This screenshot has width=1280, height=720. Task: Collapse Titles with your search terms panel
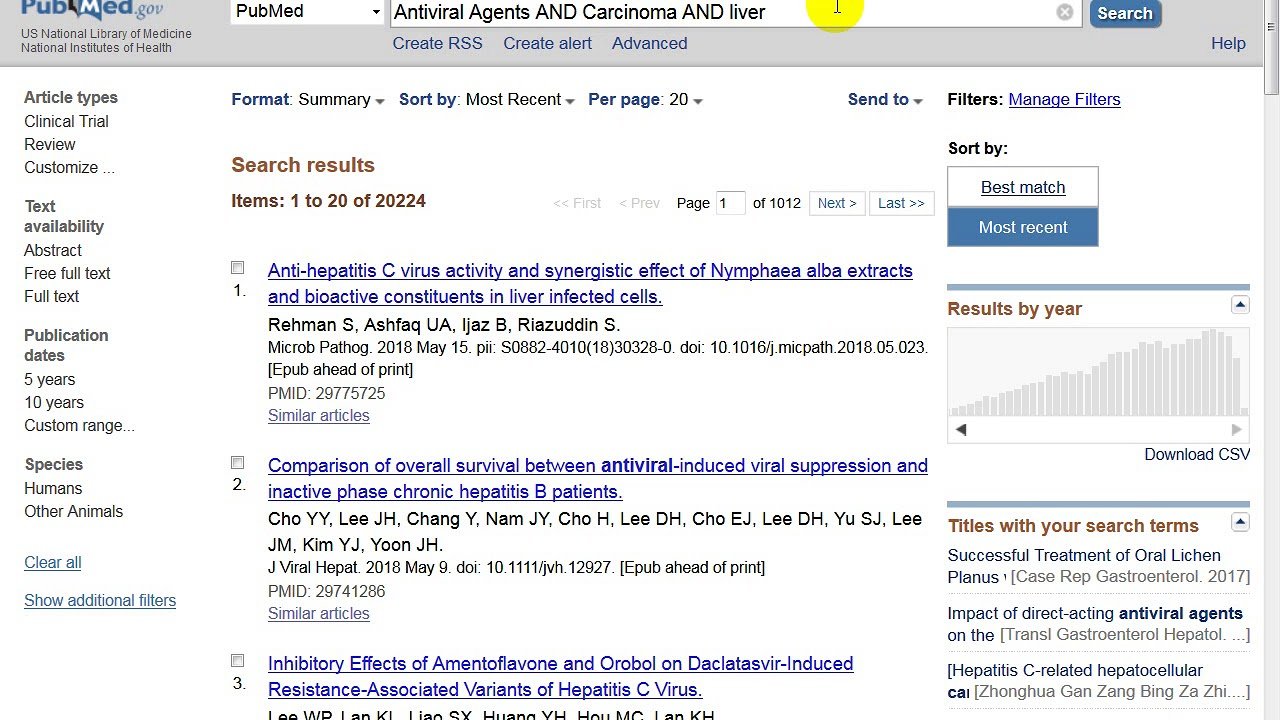tap(1240, 522)
